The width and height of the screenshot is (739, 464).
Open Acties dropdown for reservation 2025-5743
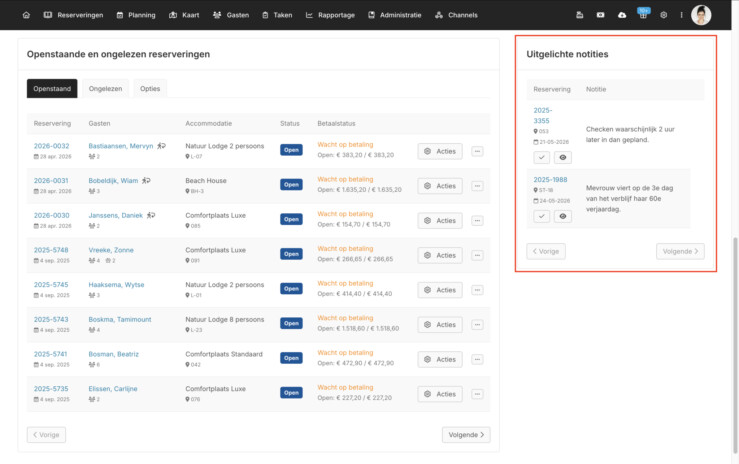440,325
